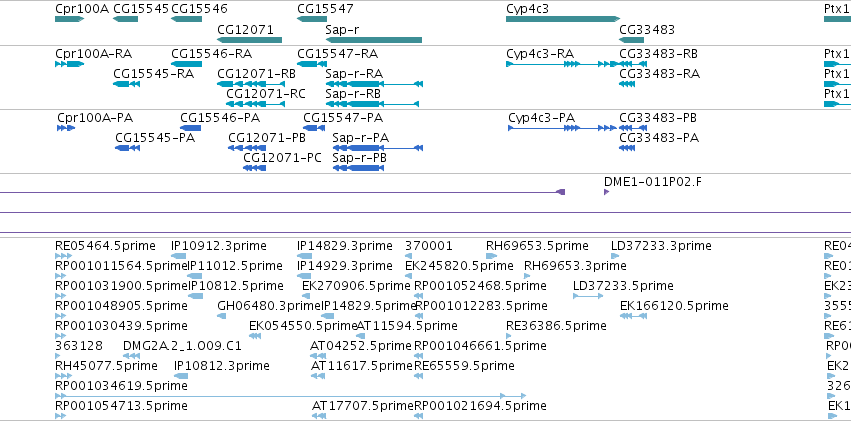Screen dimensions: 851x421
Task: Click EST RH45077.5prime
Action: click(x=63, y=376)
